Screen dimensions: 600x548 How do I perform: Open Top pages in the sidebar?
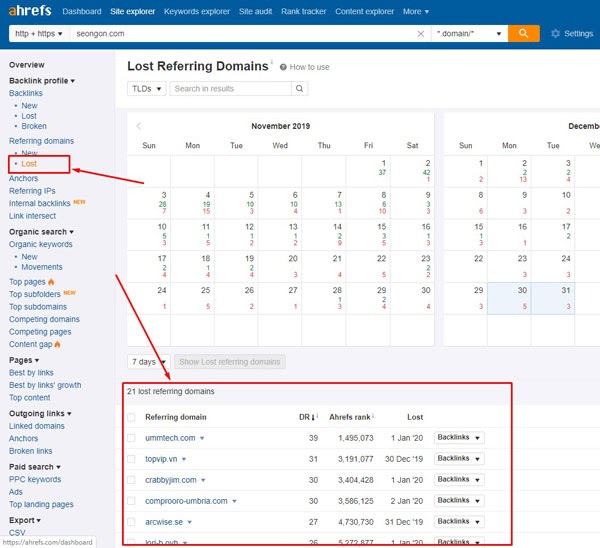27,282
